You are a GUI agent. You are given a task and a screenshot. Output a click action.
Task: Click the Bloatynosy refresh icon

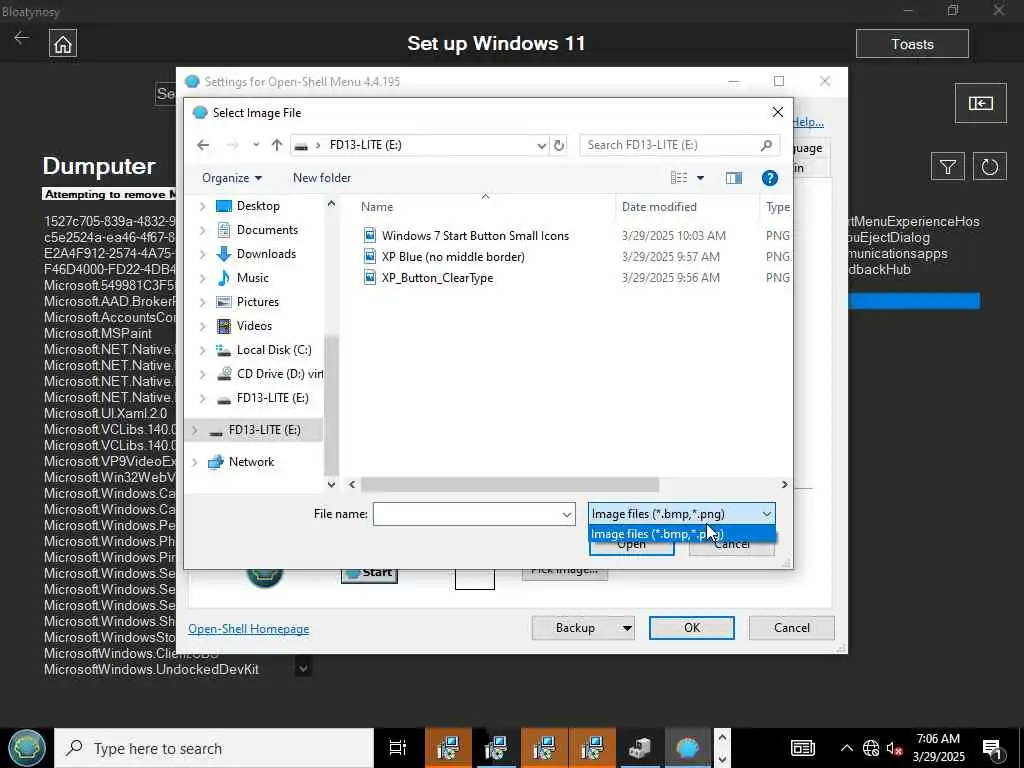pyautogui.click(x=989, y=167)
